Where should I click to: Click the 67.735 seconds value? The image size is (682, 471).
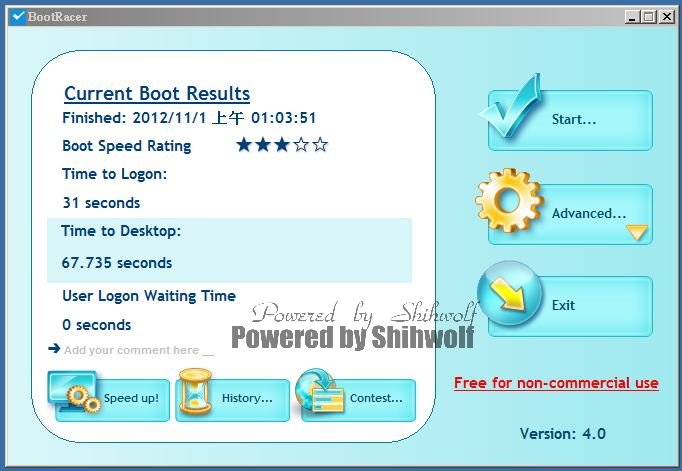click(x=117, y=263)
